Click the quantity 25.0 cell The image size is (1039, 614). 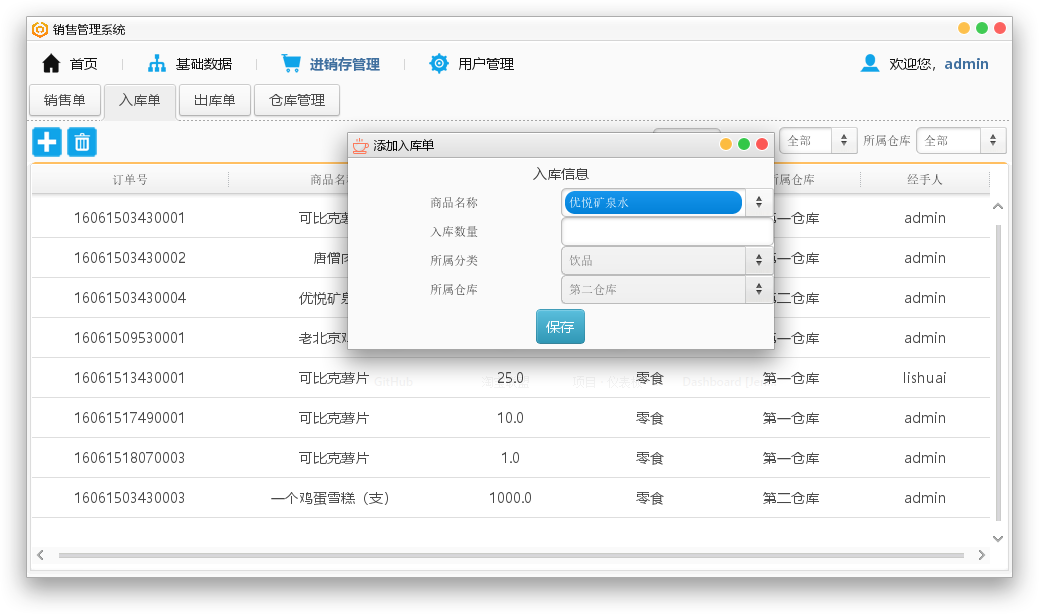510,378
